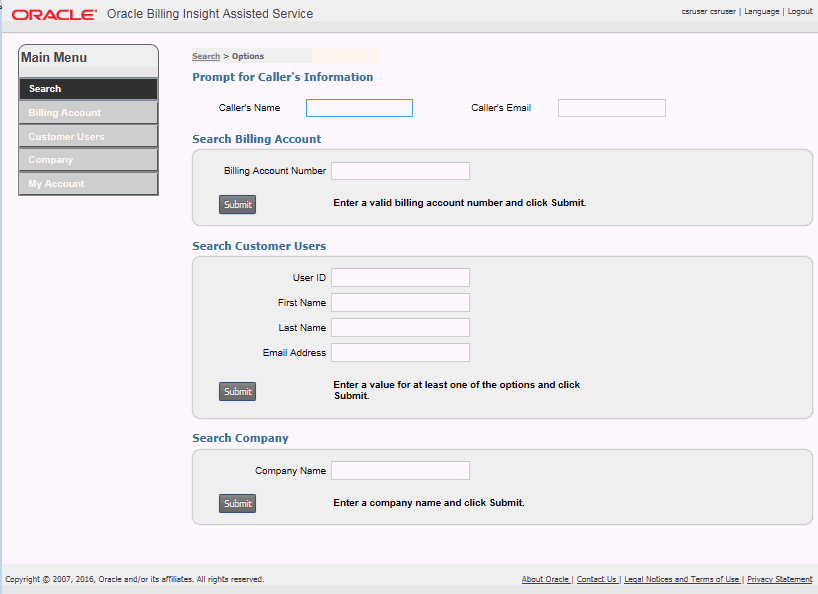Click the csruser csruser user name
The image size is (818, 594).
708,11
